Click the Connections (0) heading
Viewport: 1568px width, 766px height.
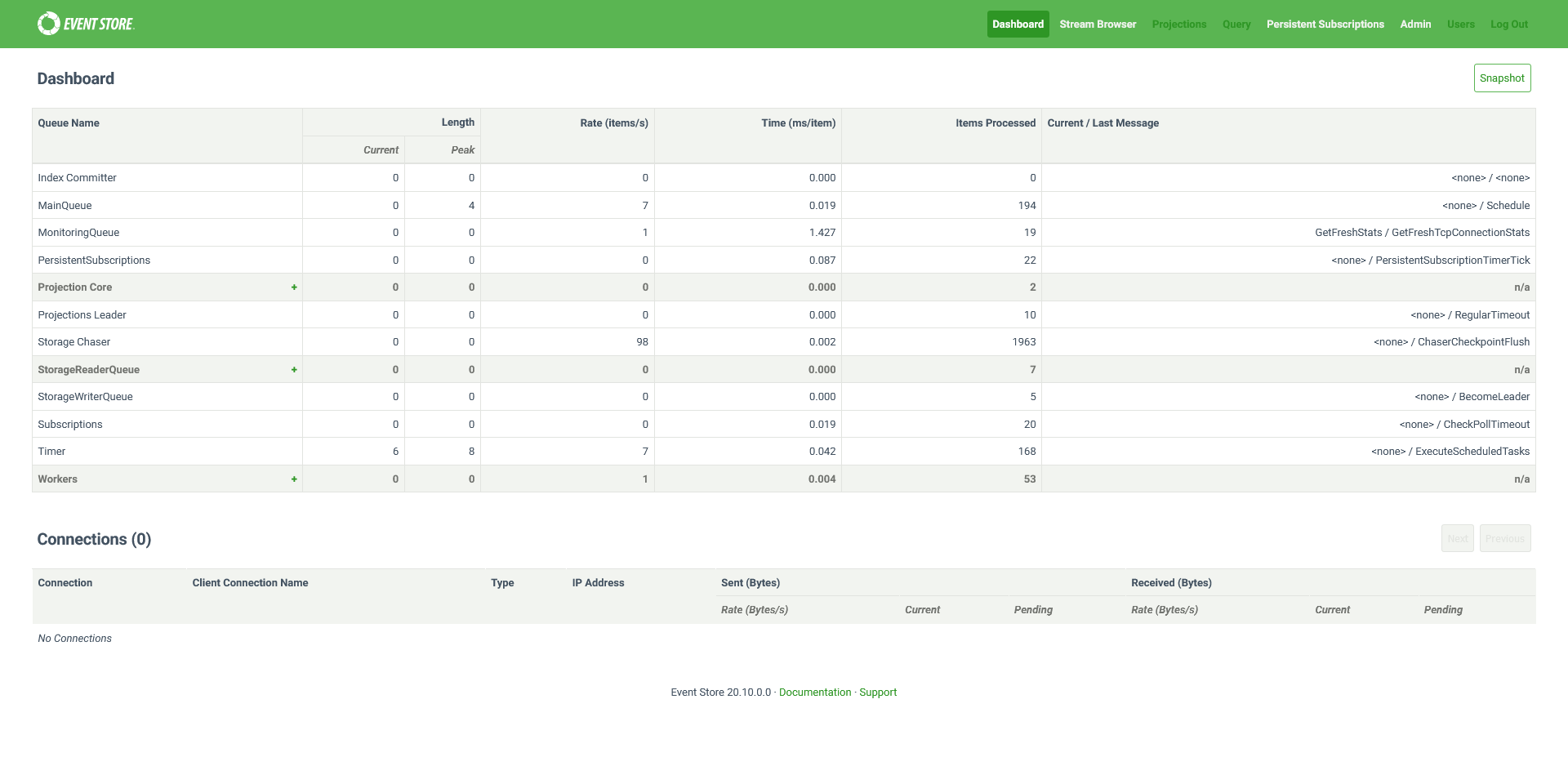(x=94, y=540)
